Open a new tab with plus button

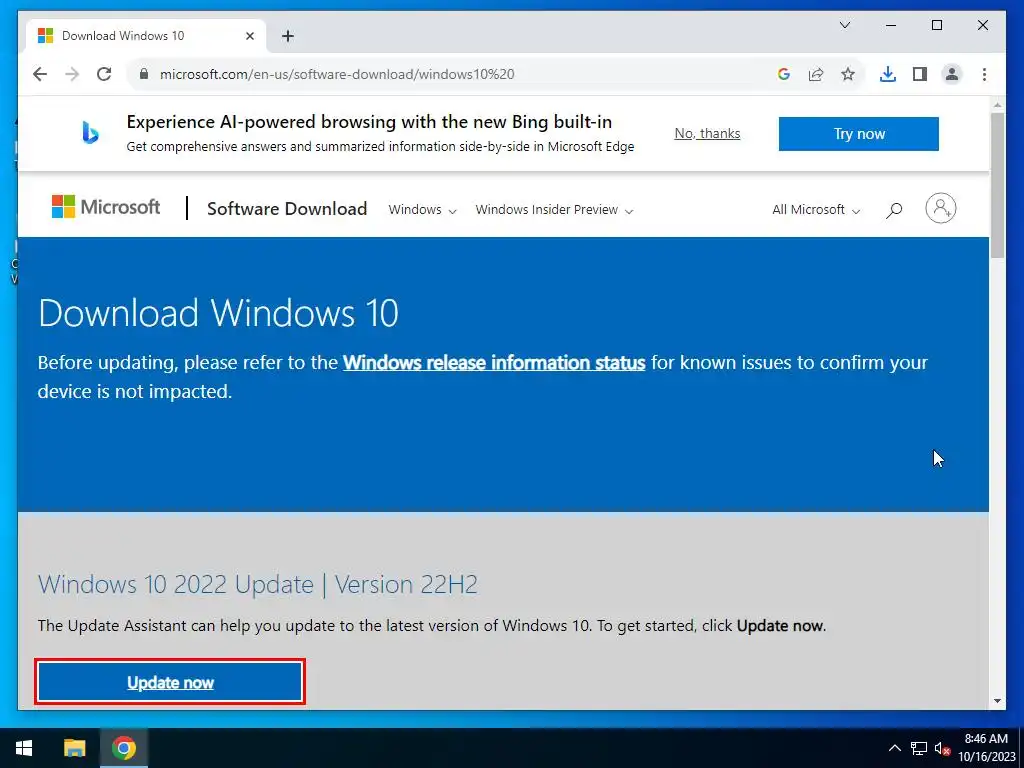(288, 36)
